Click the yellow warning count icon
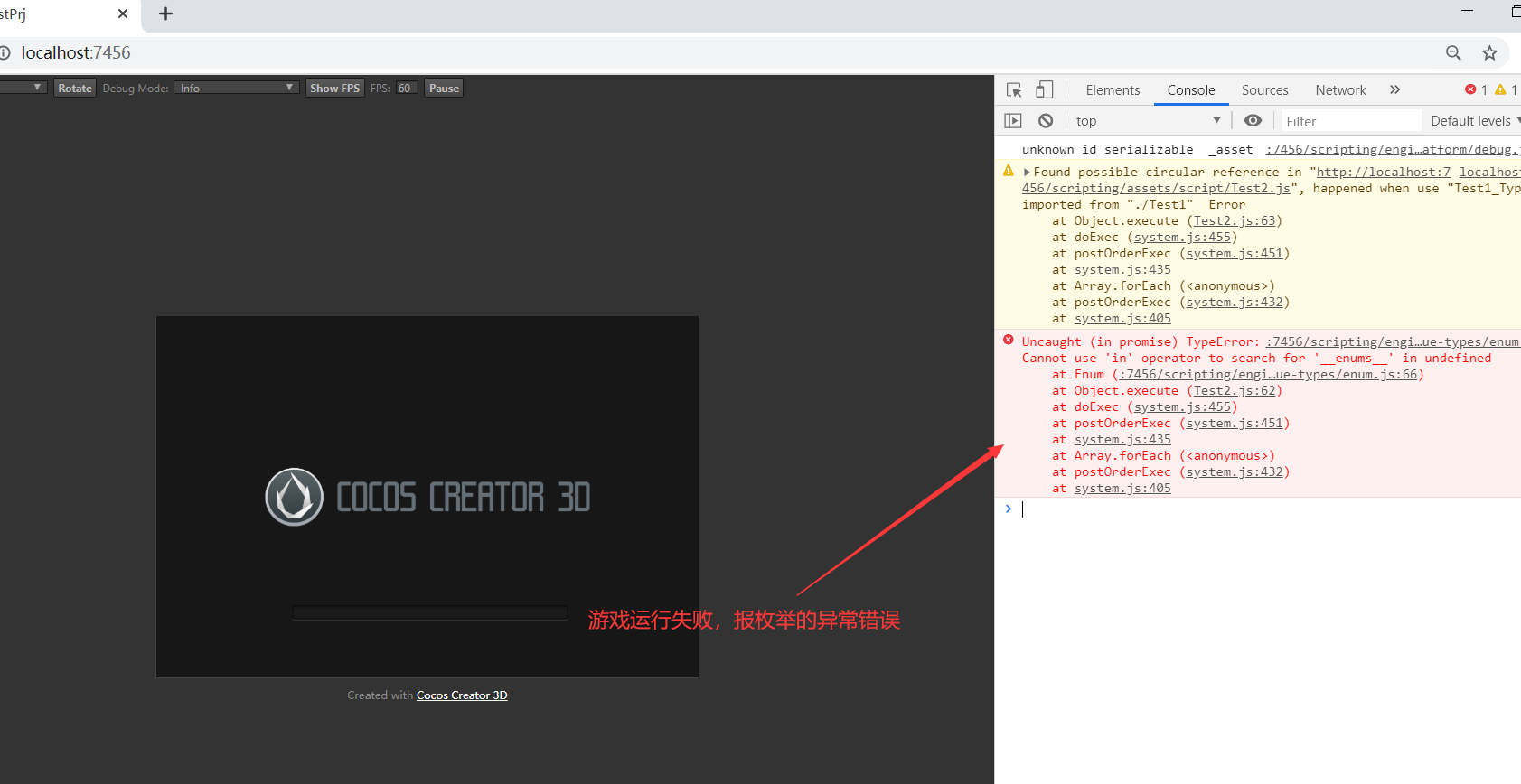The width and height of the screenshot is (1521, 784). (x=1500, y=89)
